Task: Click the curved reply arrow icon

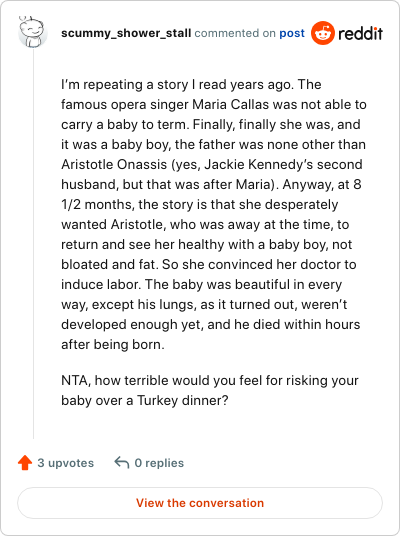Action: point(122,463)
